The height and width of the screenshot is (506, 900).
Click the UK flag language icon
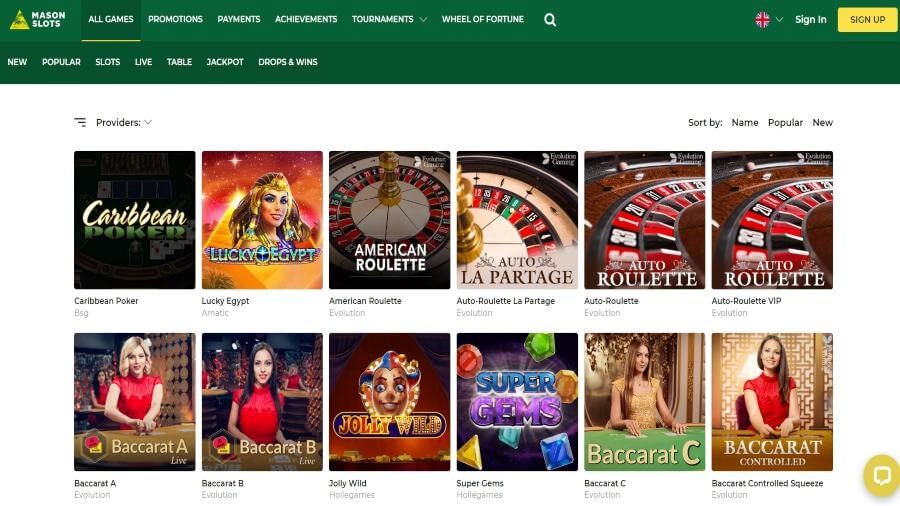pyautogui.click(x=762, y=20)
